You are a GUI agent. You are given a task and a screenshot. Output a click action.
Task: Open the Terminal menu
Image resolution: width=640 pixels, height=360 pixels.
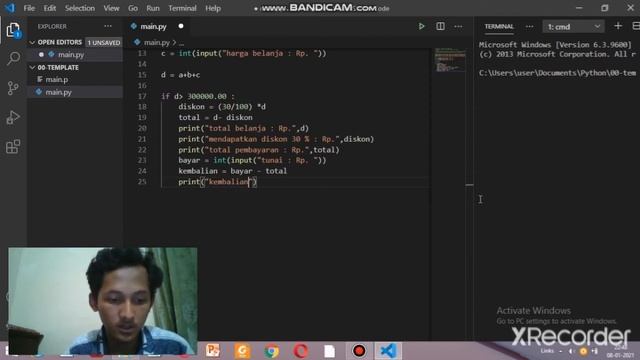point(182,8)
